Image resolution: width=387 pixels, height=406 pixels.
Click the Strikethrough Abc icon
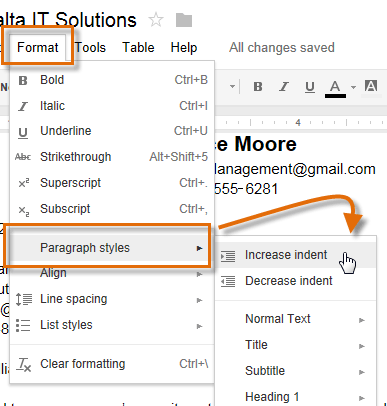(x=23, y=157)
